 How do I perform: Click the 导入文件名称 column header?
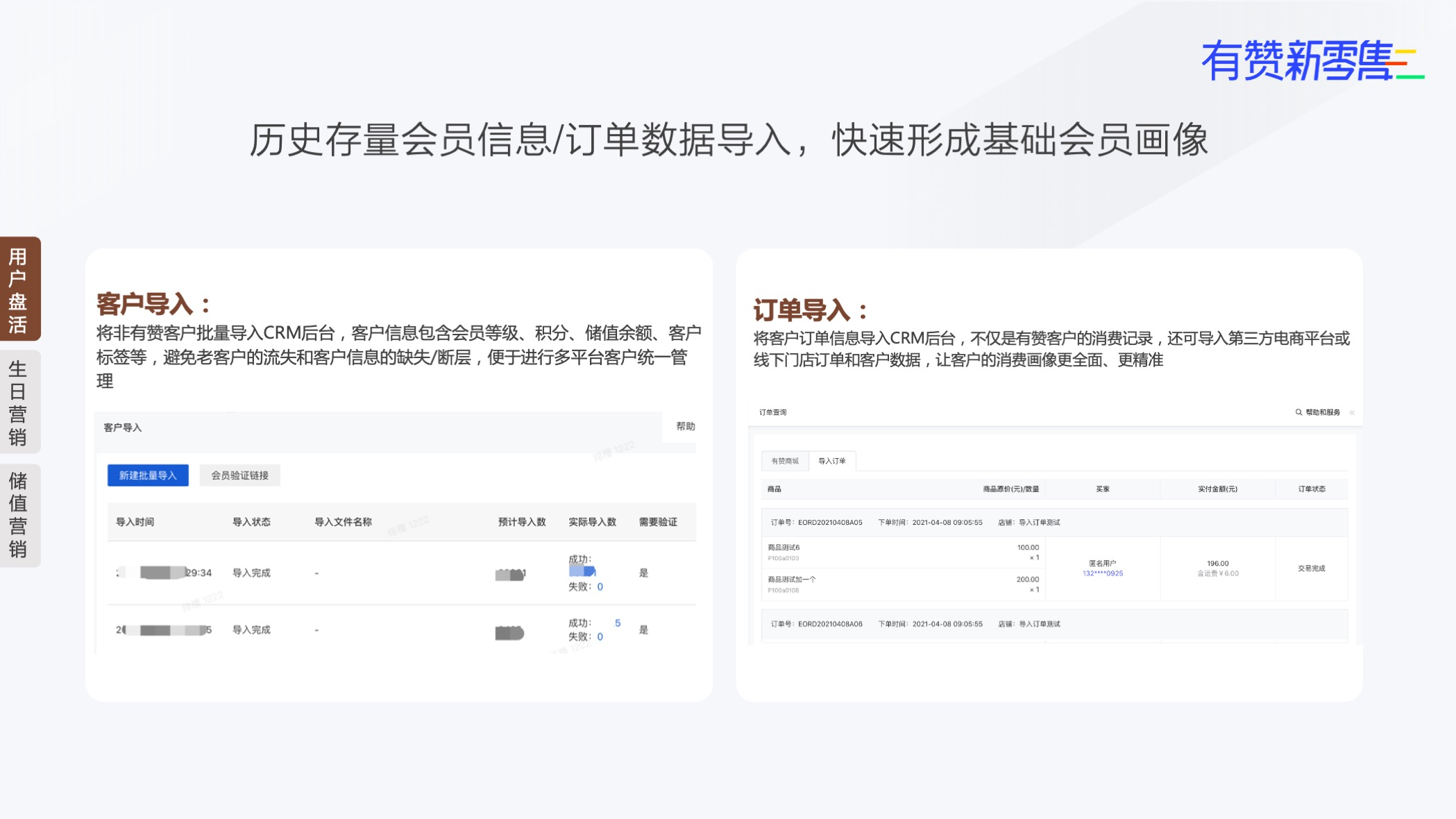pos(344,522)
